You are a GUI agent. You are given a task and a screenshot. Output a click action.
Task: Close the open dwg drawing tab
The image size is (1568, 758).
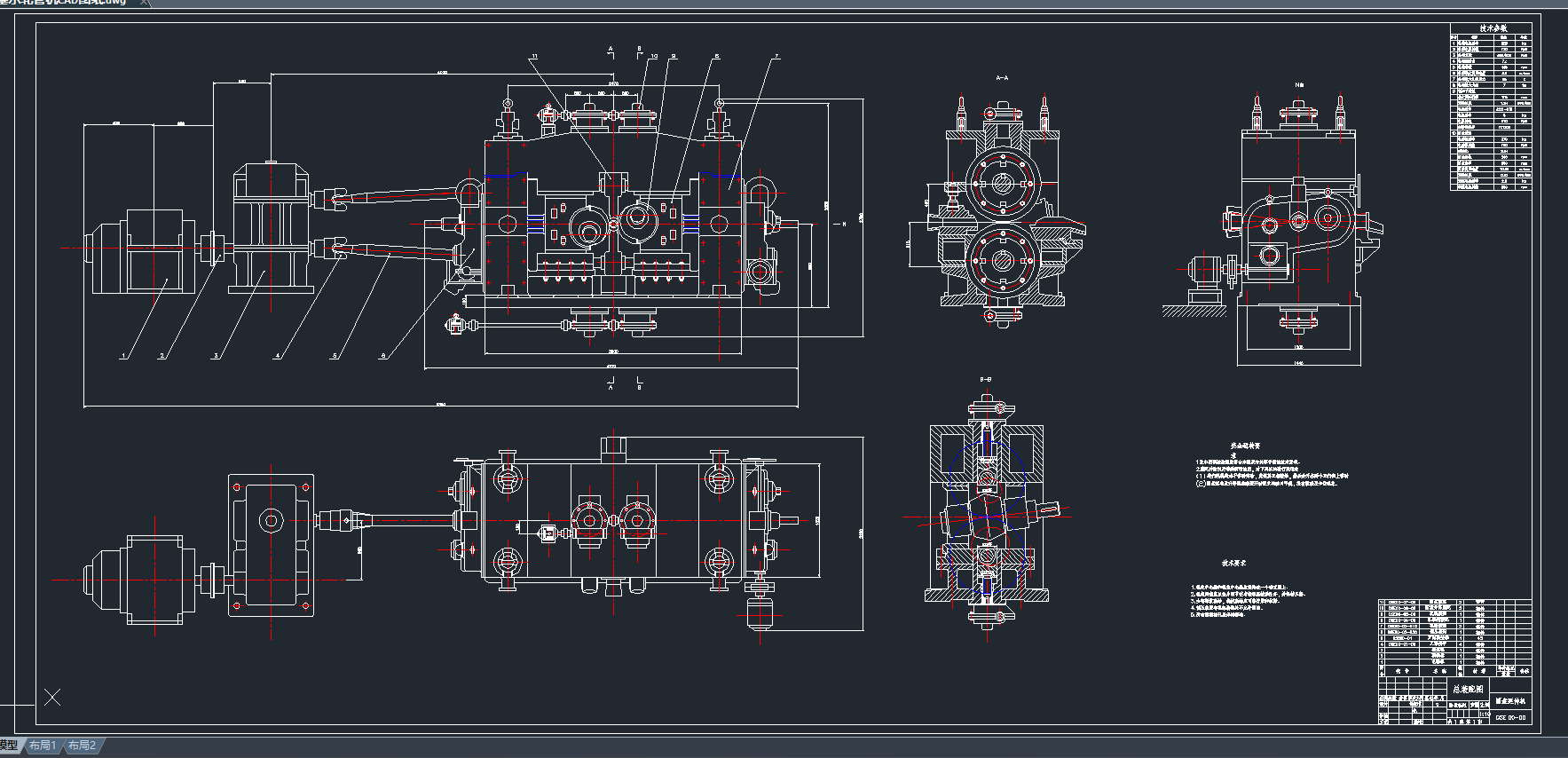pyautogui.click(x=145, y=3)
